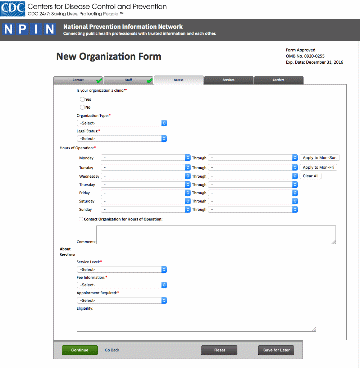Switch to the last dark tab
The width and height of the screenshot is (360, 368).
pos(279,80)
